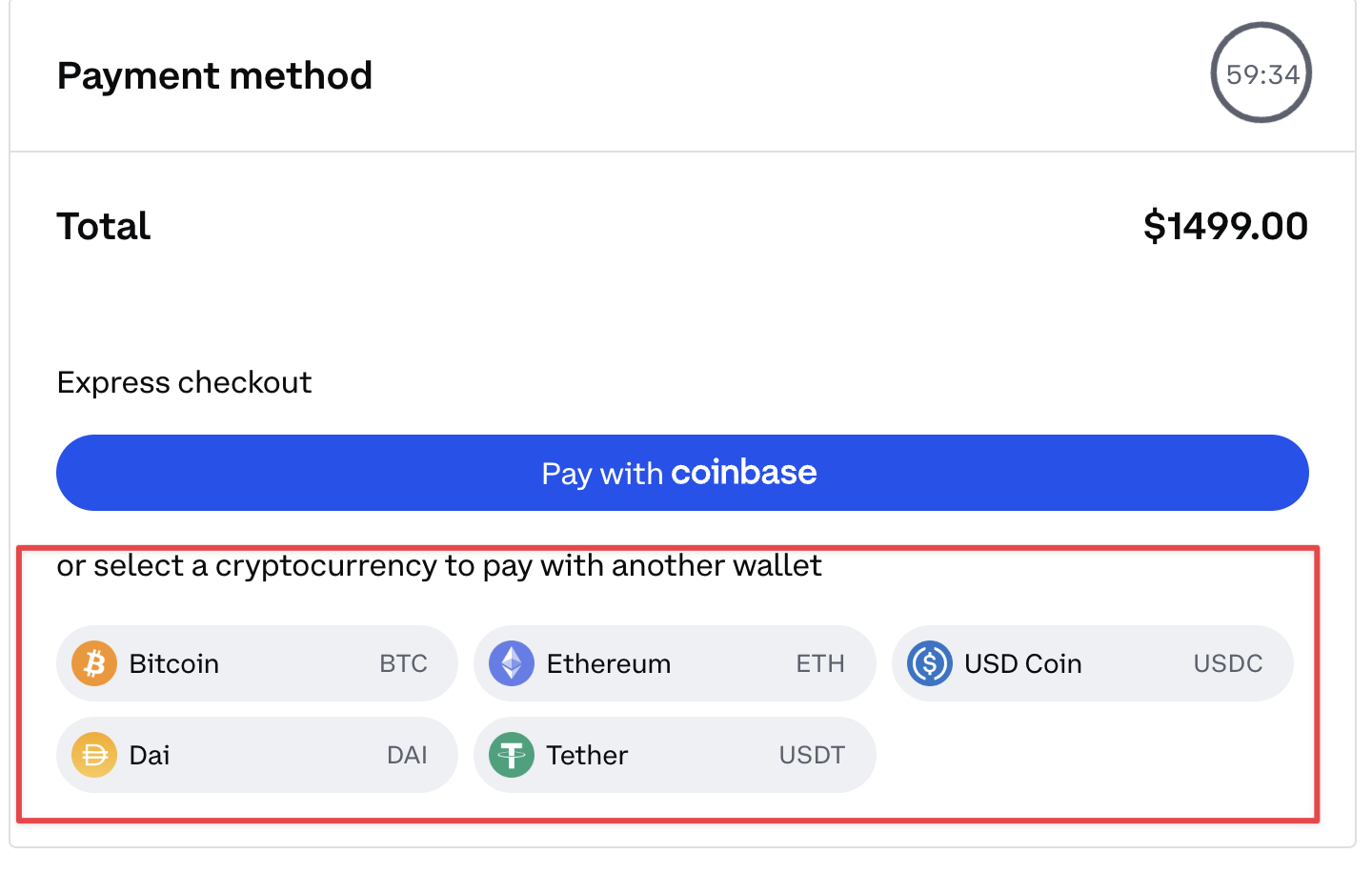Click the Payment method heading
1372x894 pixels.
(x=214, y=76)
